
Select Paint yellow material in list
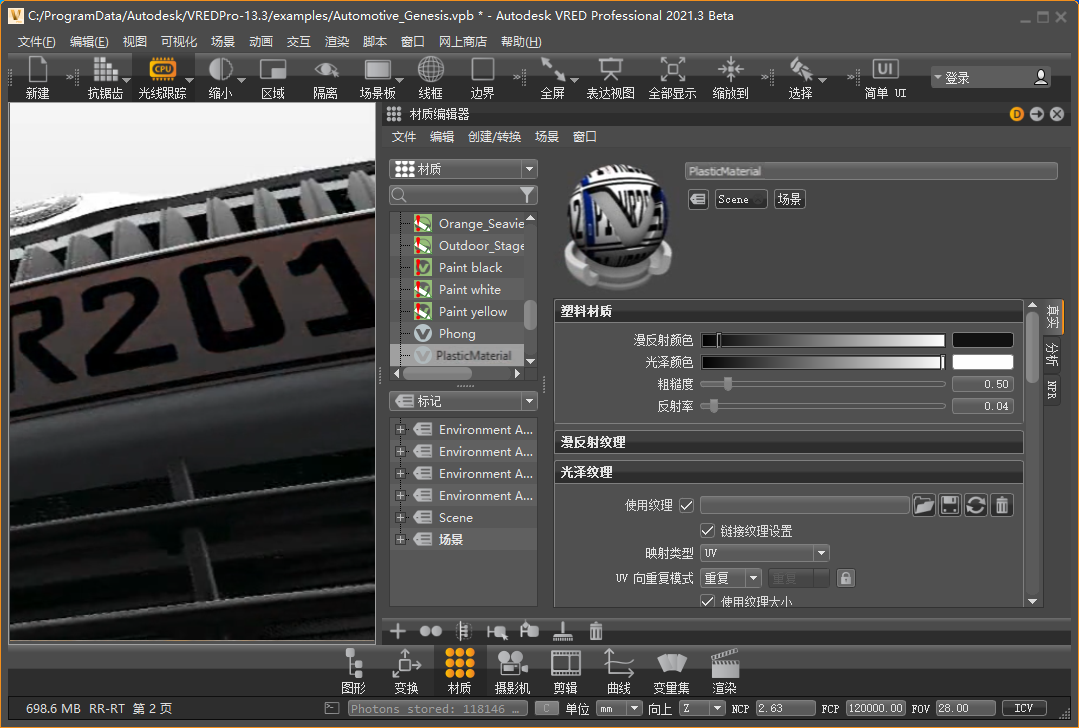click(472, 312)
